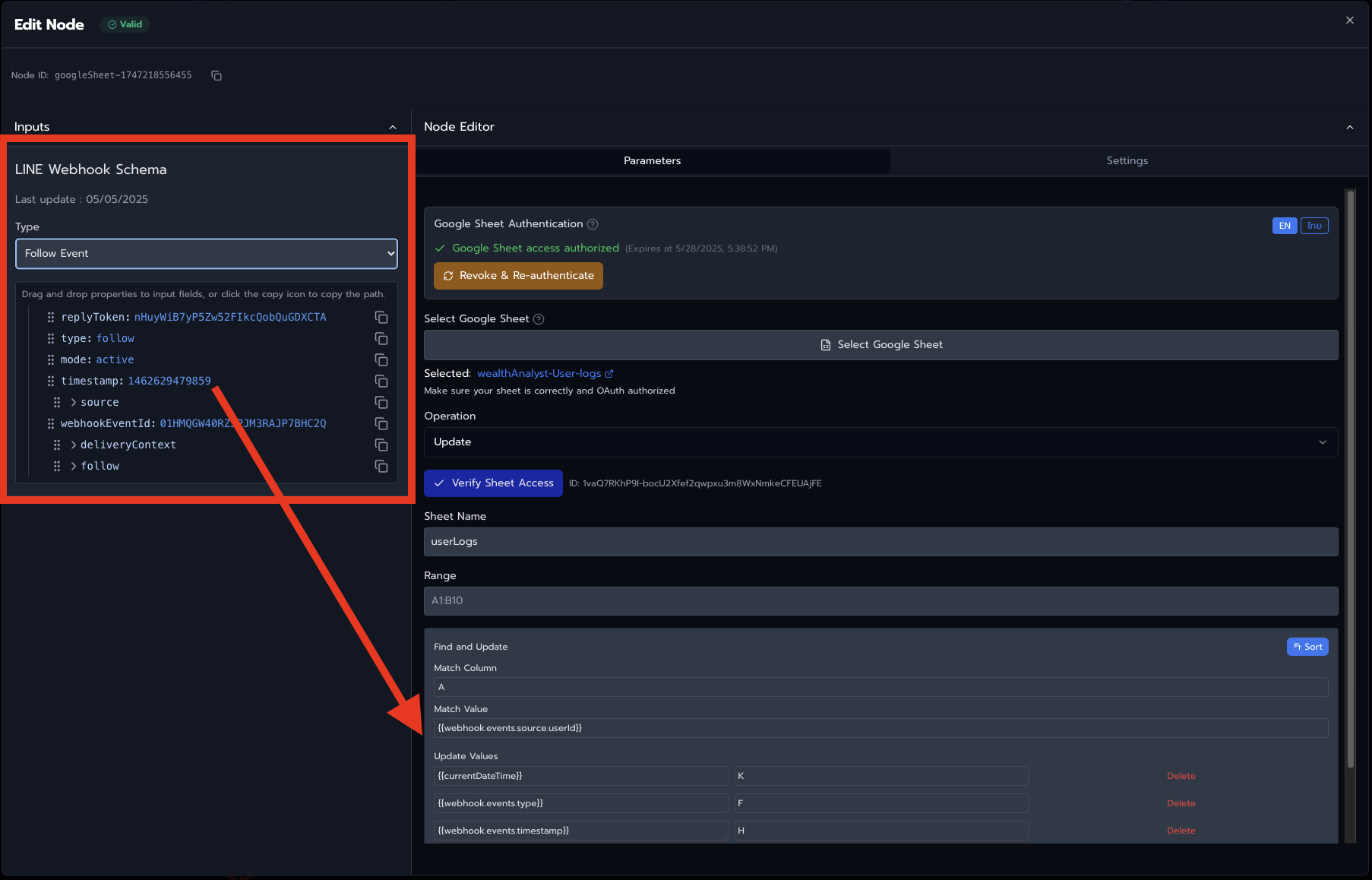The image size is (1372, 880).
Task: Click the Select Google Sheet button
Action: [x=880, y=345]
